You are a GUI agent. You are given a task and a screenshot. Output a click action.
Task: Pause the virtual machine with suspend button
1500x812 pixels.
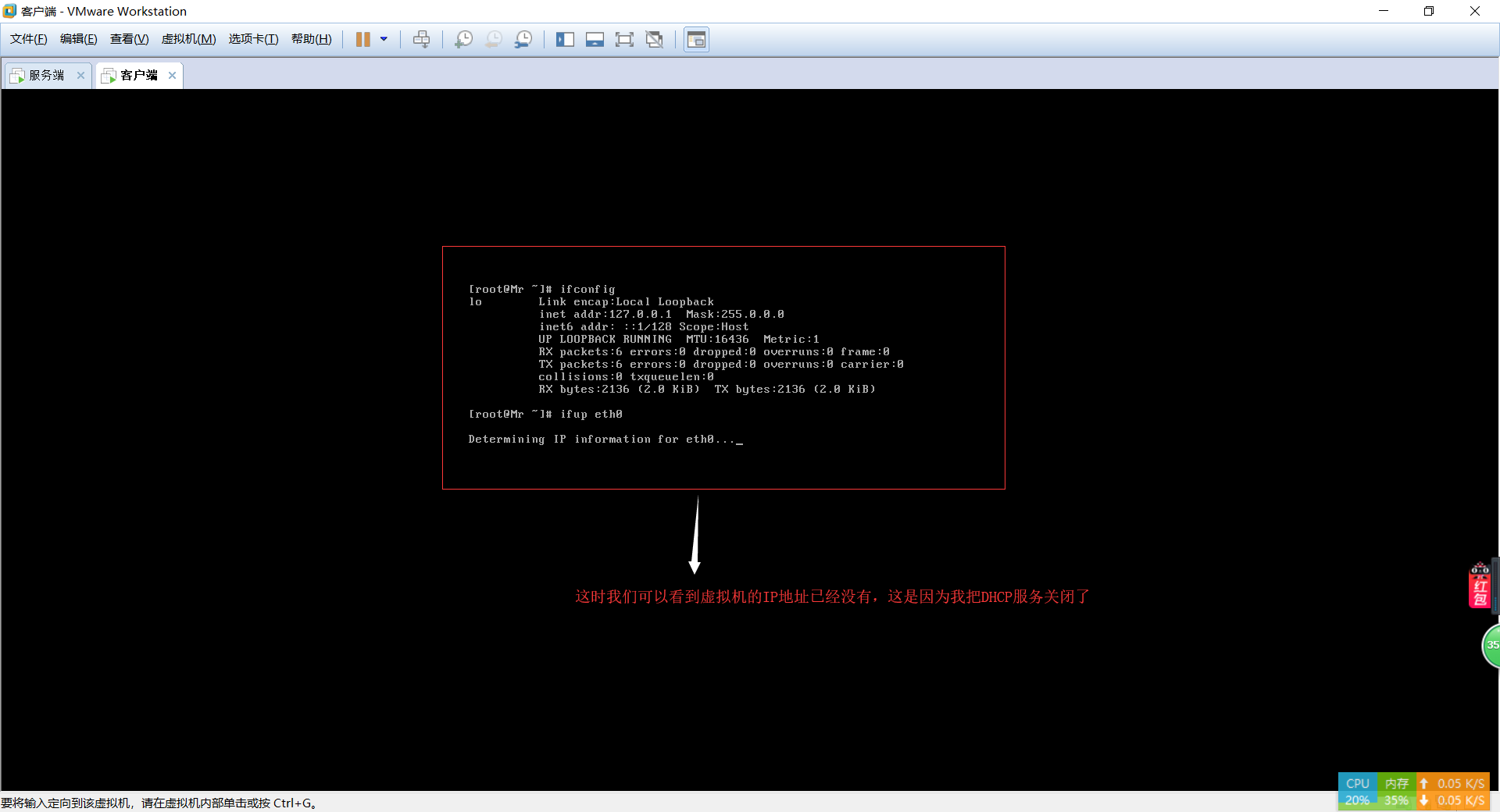coord(363,39)
